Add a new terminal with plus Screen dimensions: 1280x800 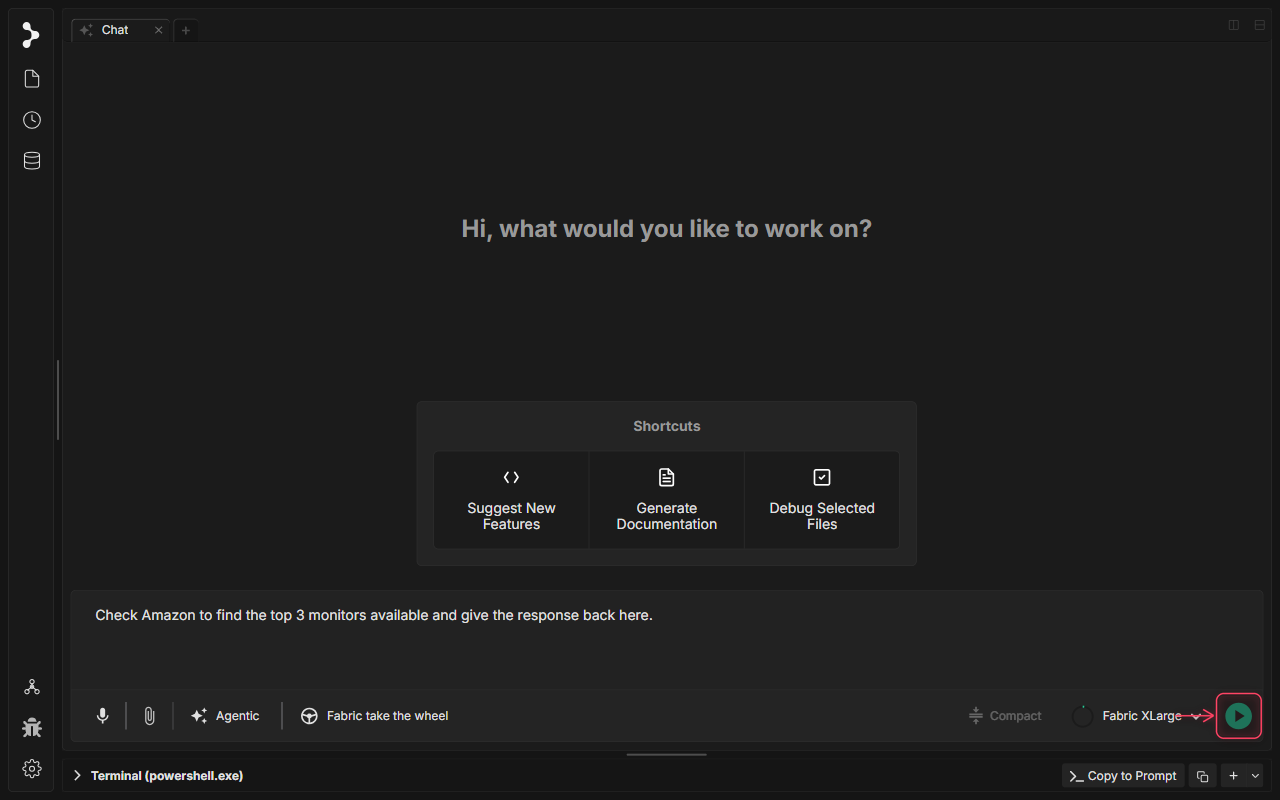1234,776
